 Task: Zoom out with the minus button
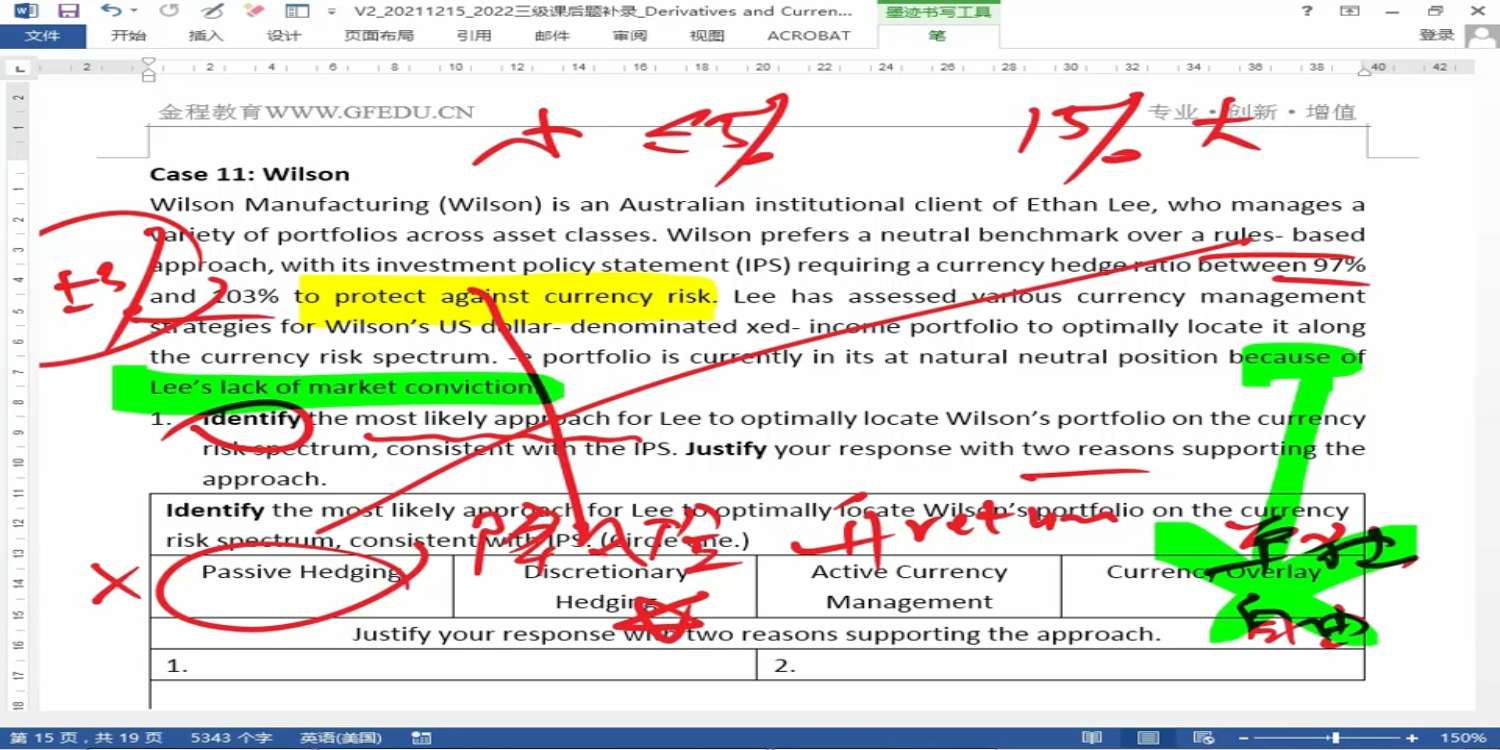point(1242,738)
